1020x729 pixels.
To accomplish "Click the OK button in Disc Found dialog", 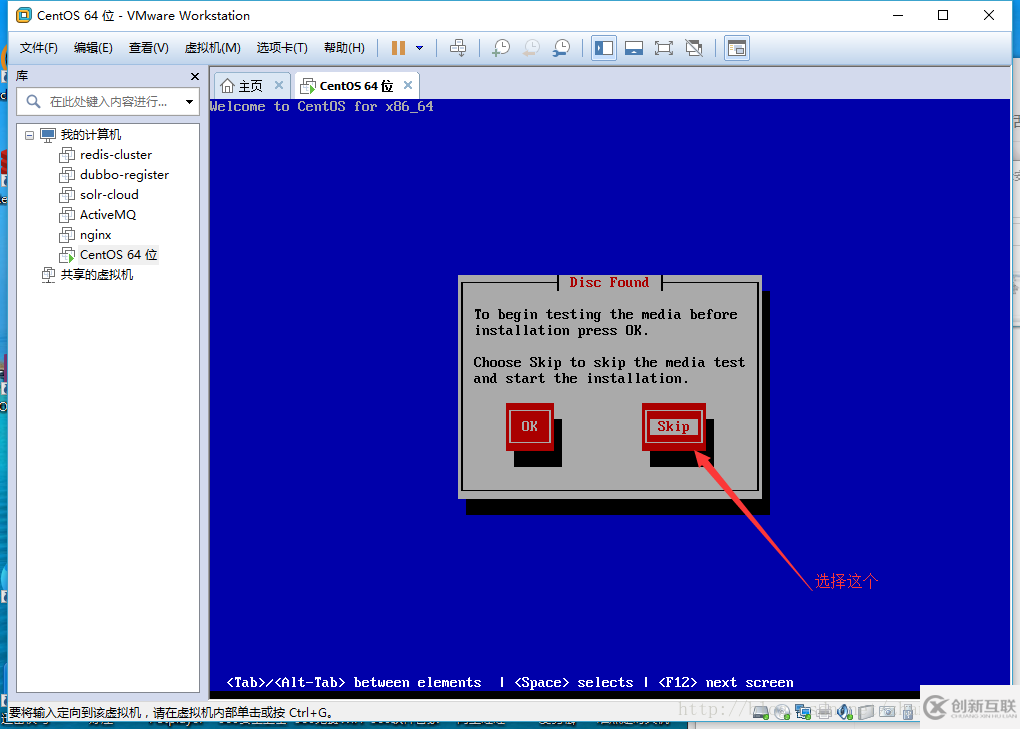I will click(x=530, y=427).
